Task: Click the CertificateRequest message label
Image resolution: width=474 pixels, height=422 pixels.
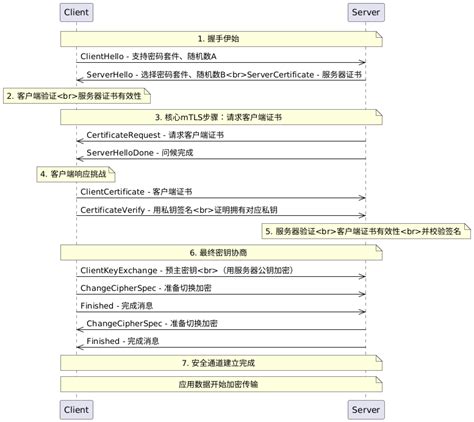Action: coord(155,135)
